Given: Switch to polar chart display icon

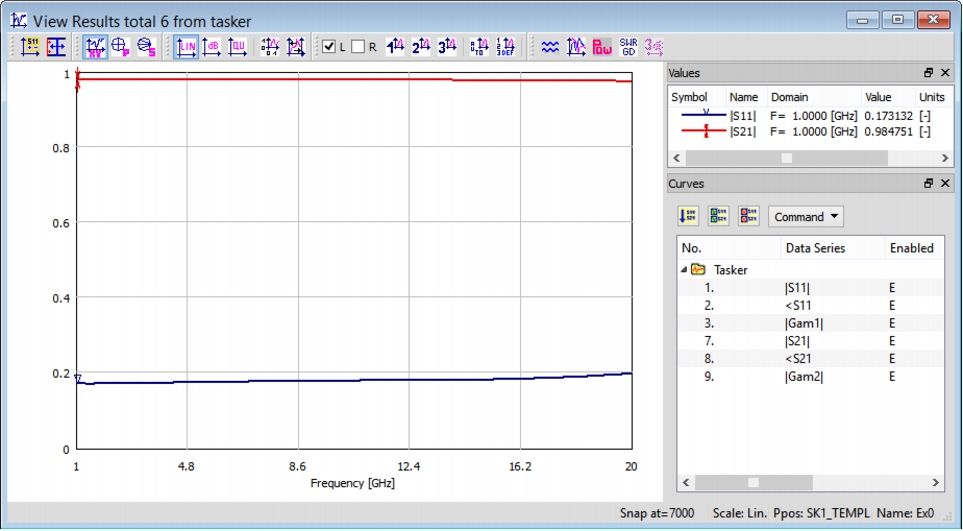Looking at the screenshot, I should 121,47.
